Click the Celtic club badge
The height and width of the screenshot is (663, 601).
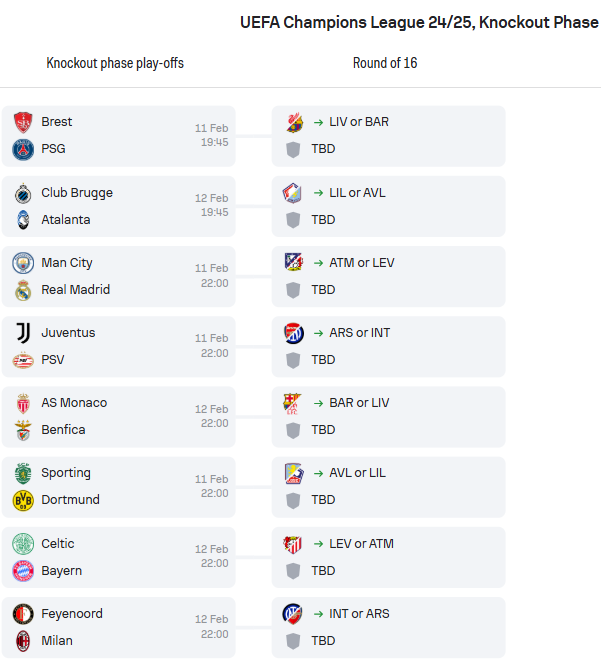pyautogui.click(x=23, y=544)
